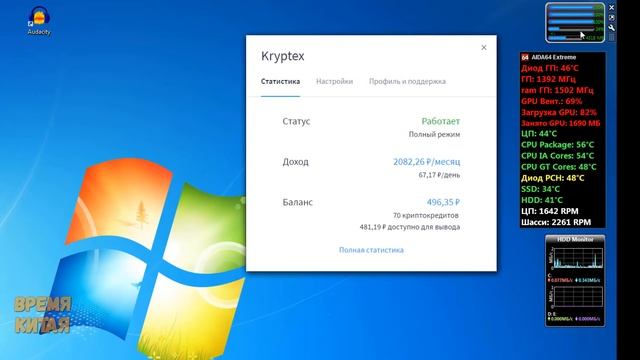The image size is (640, 360).
Task: Click the Баланс label
Action: point(298,202)
